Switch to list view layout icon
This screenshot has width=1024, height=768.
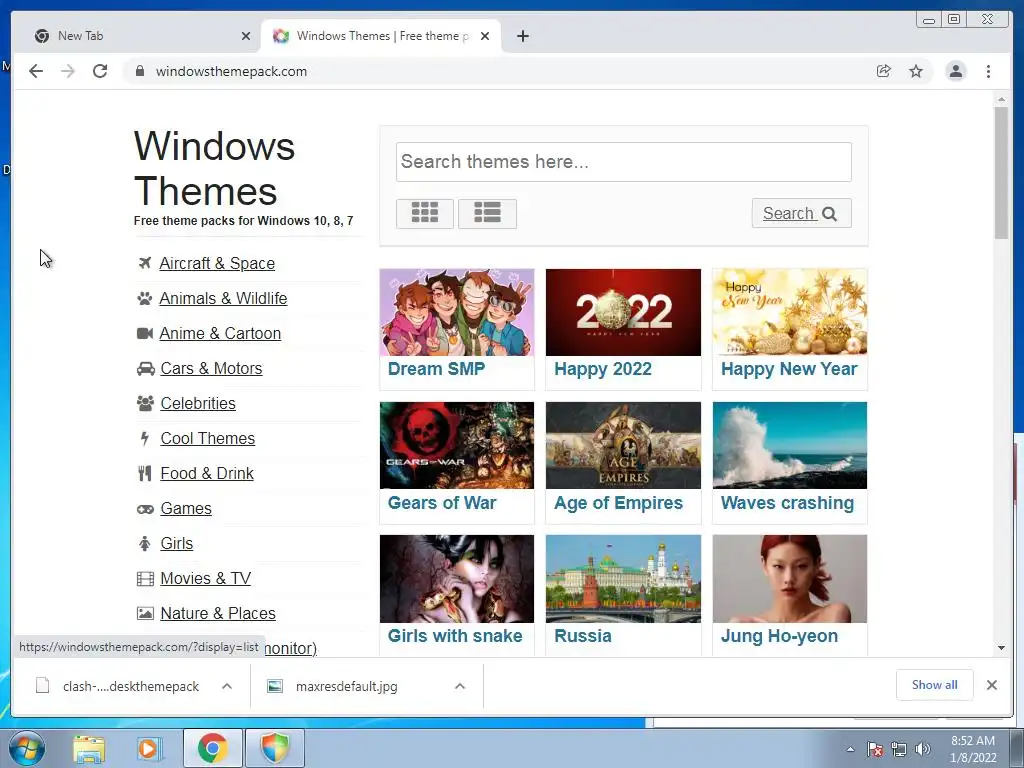[487, 214]
